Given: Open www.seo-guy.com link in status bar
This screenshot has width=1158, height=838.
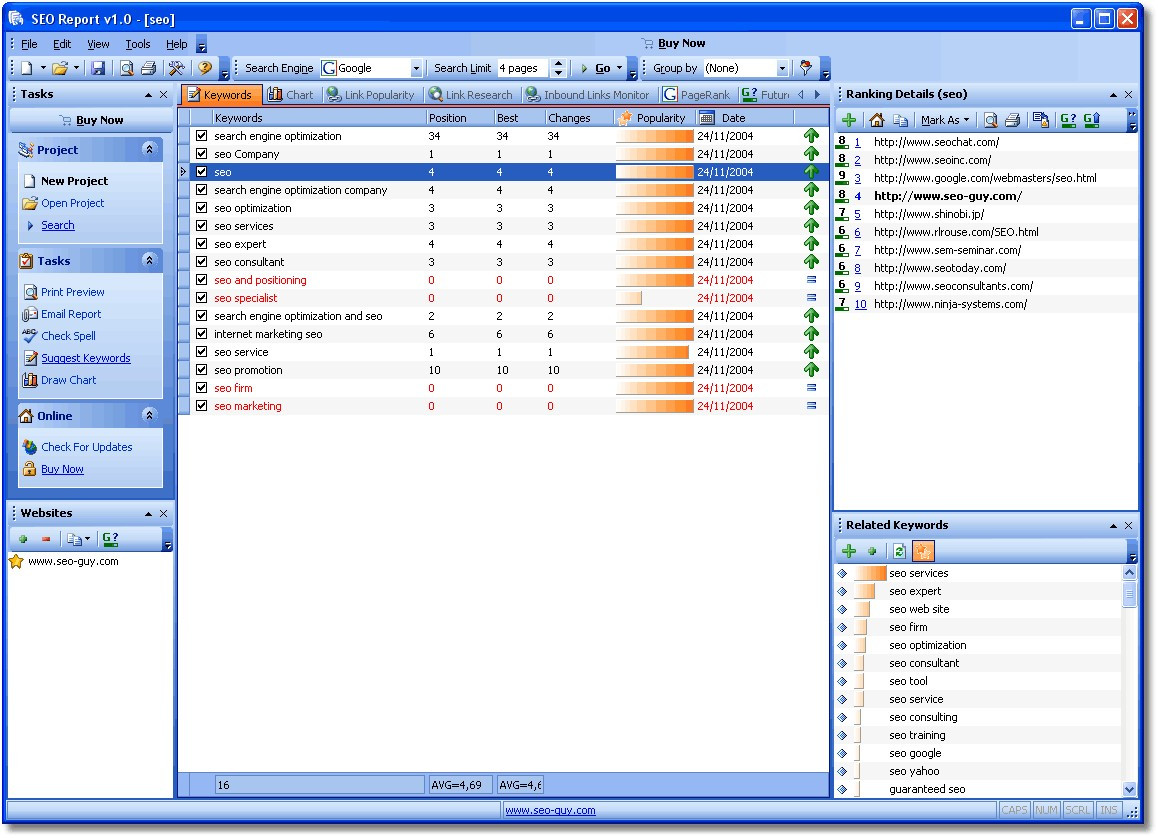Looking at the screenshot, I should pyautogui.click(x=550, y=810).
